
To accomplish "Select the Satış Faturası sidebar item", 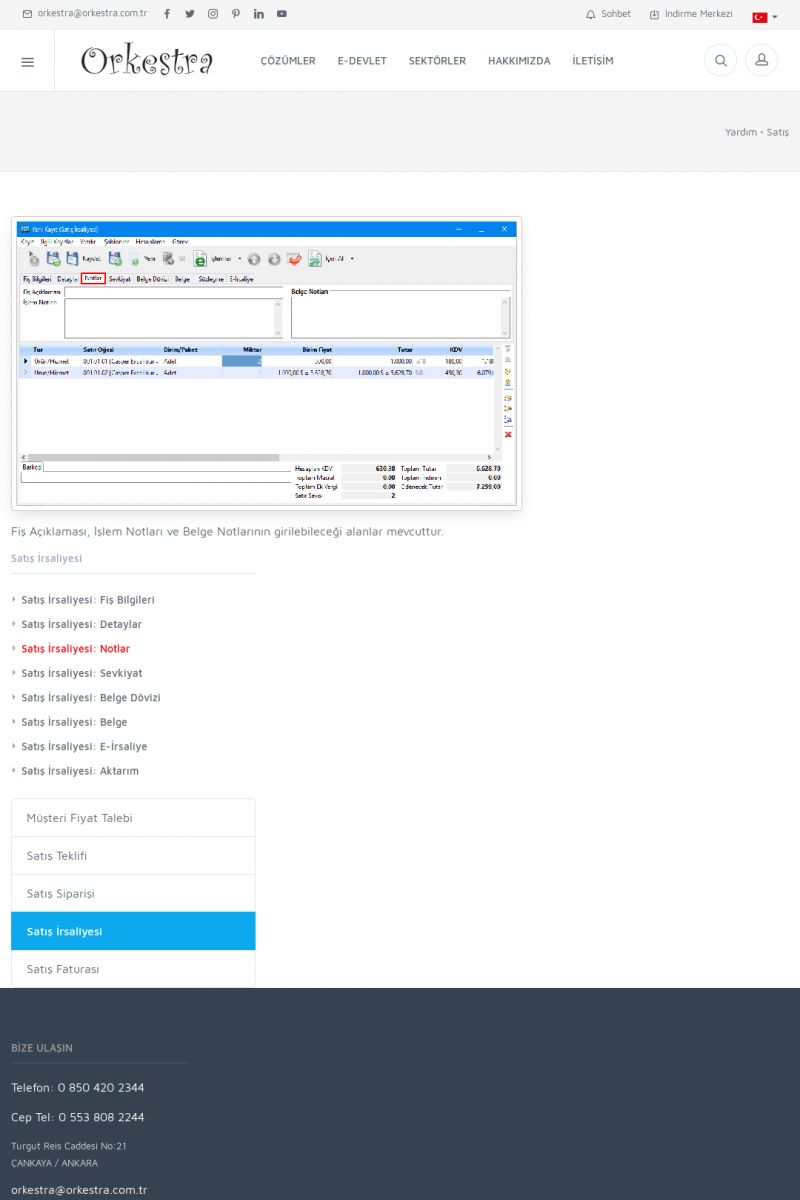I will click(133, 969).
